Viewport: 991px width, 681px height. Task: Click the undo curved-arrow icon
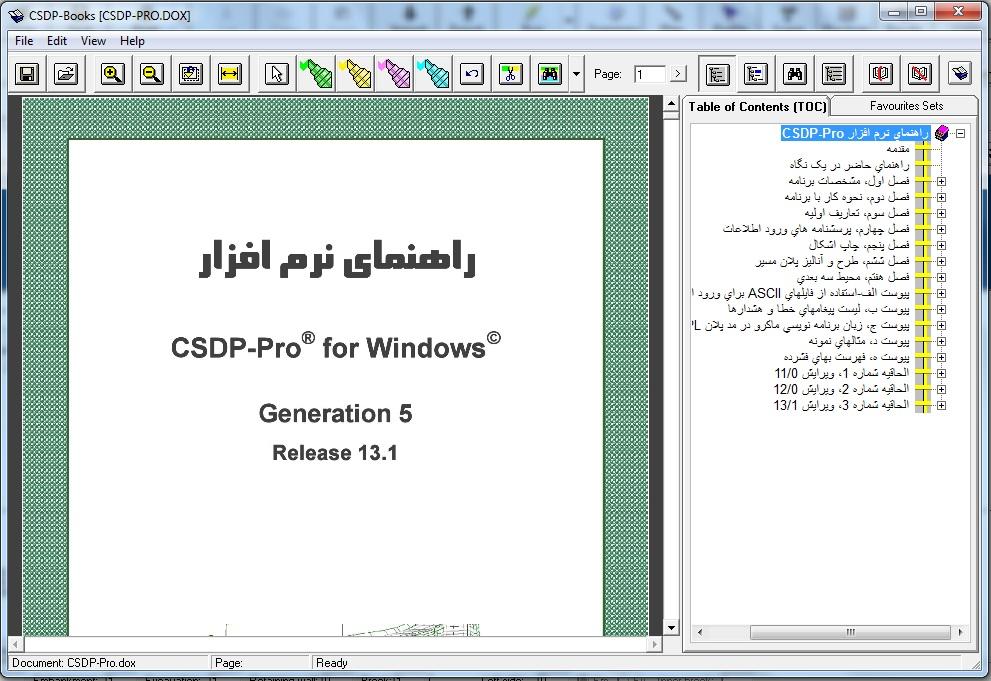click(471, 75)
